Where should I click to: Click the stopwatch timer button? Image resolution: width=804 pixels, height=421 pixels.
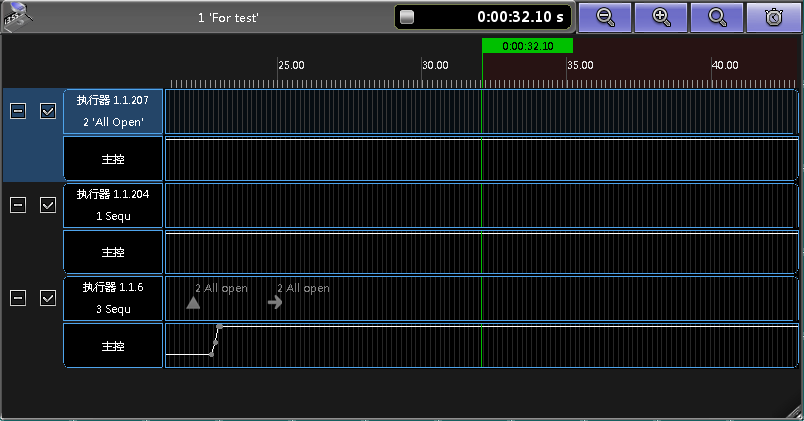(x=773, y=17)
